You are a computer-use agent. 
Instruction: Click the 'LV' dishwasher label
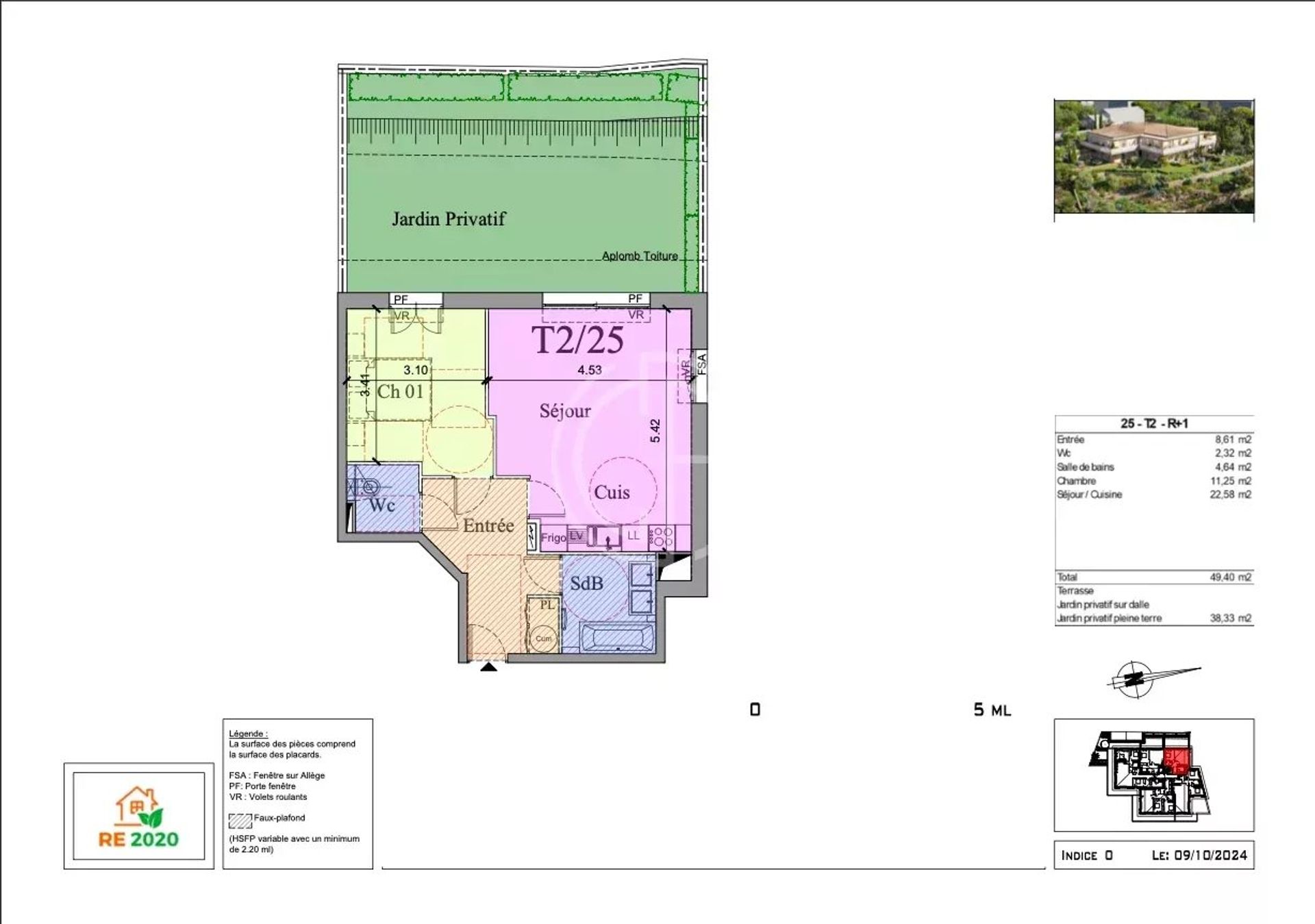(x=576, y=536)
